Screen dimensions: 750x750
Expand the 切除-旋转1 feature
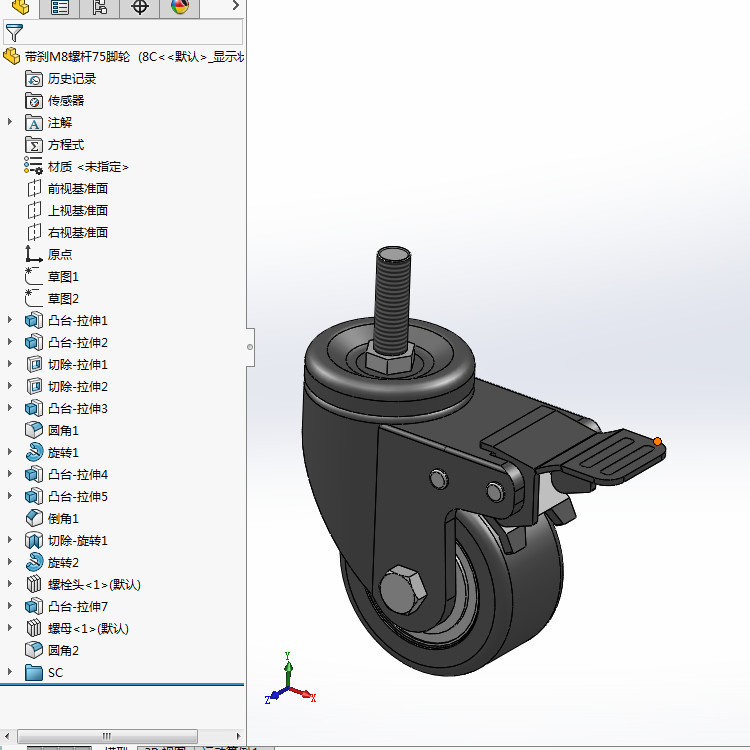pos(10,540)
